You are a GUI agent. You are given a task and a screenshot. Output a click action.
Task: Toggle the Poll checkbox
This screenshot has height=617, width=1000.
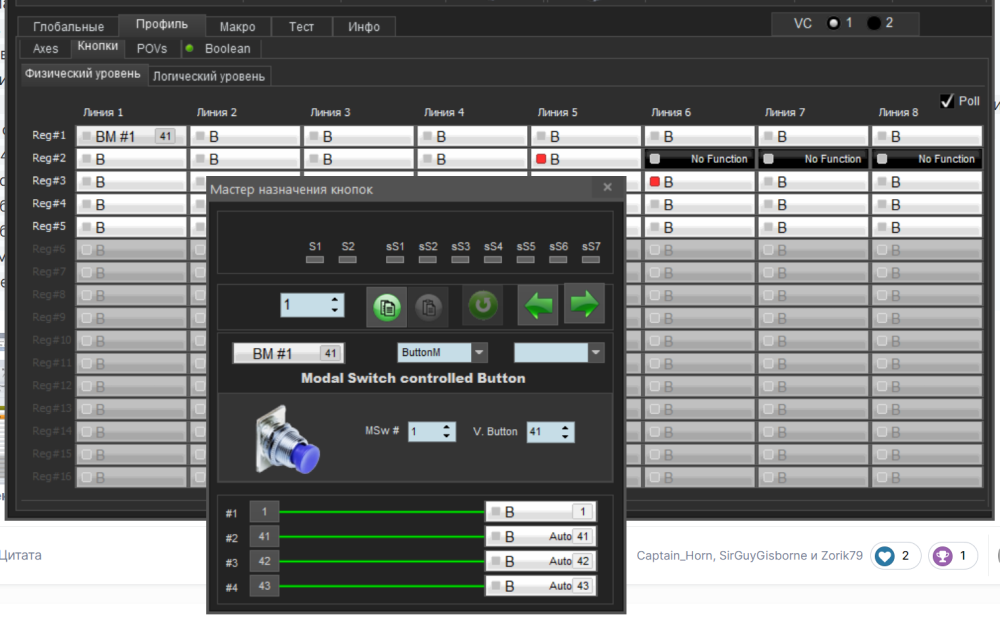pyautogui.click(x=946, y=101)
